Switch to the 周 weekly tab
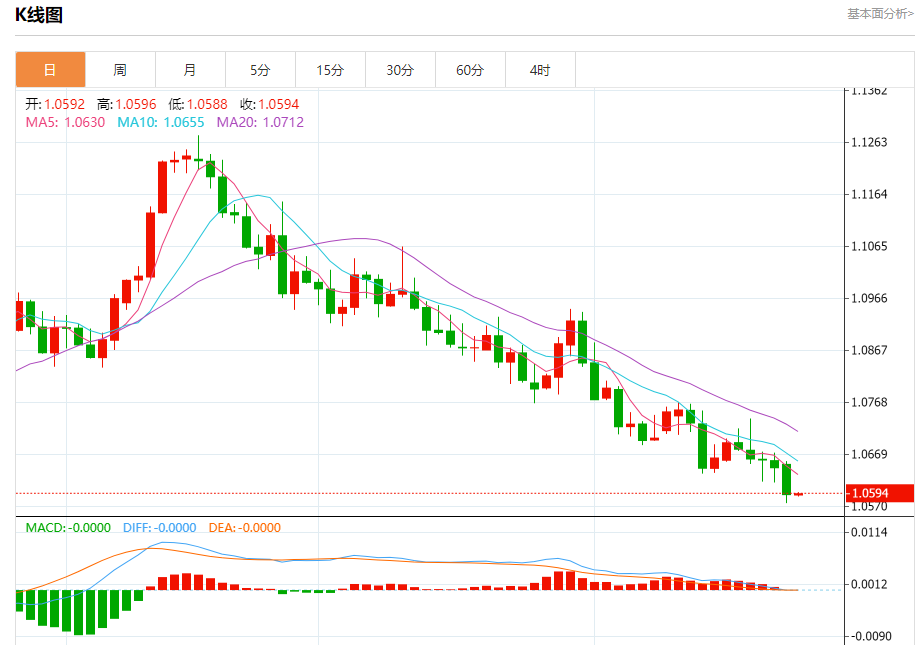This screenshot has width=922, height=645. tap(121, 70)
